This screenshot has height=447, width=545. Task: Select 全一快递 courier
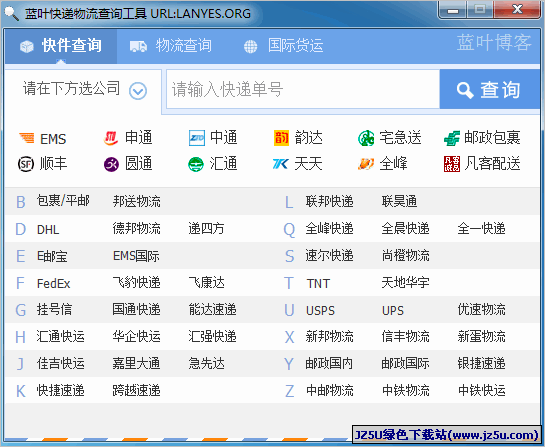[x=481, y=228]
